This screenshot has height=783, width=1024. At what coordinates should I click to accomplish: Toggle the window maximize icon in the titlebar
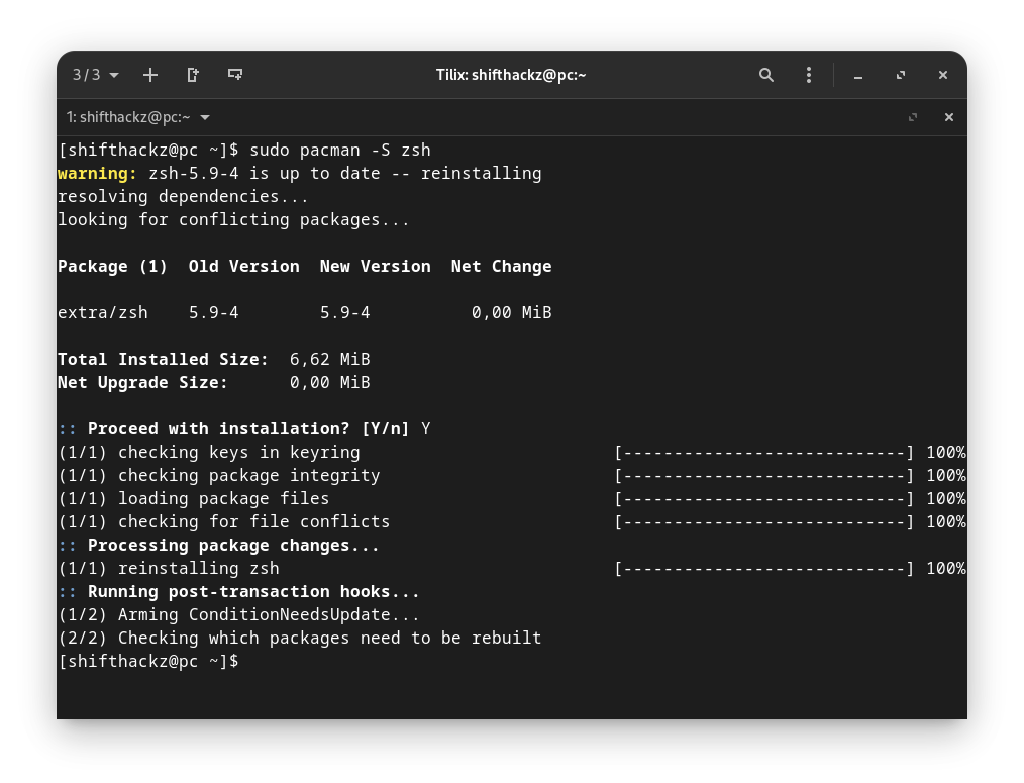900,75
